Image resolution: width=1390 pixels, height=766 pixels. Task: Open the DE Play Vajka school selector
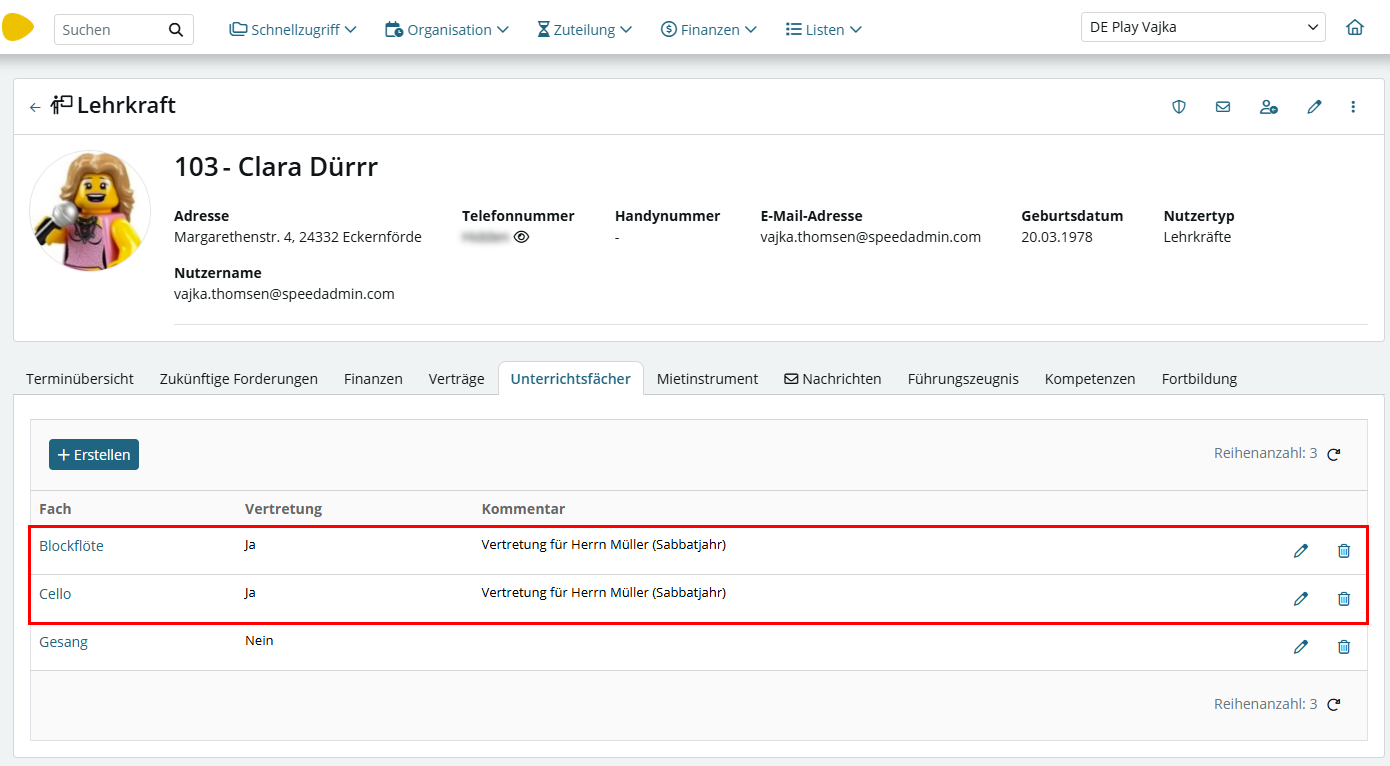[1203, 28]
